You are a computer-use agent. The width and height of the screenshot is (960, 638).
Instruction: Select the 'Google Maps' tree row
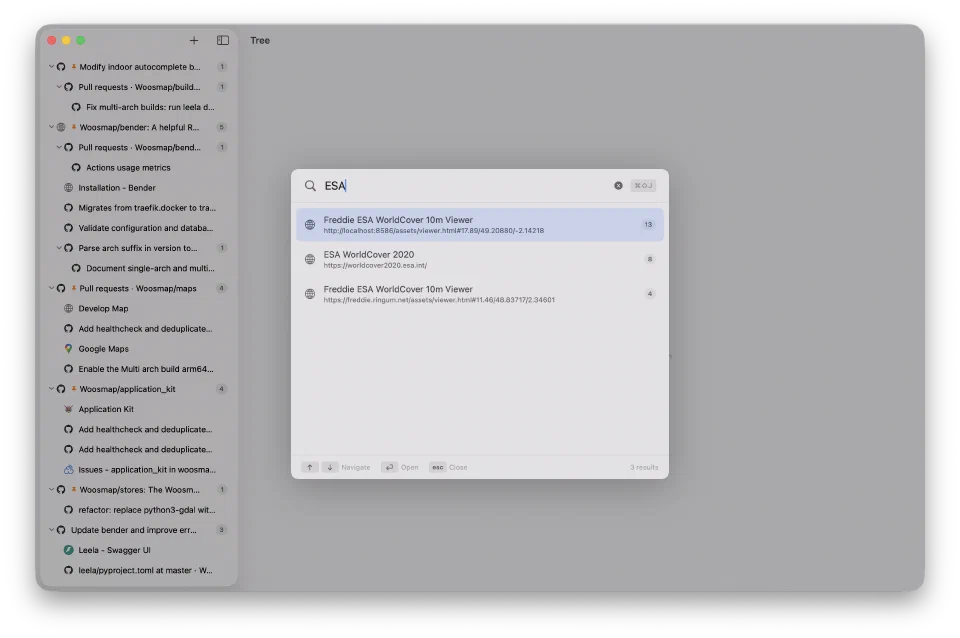137,349
